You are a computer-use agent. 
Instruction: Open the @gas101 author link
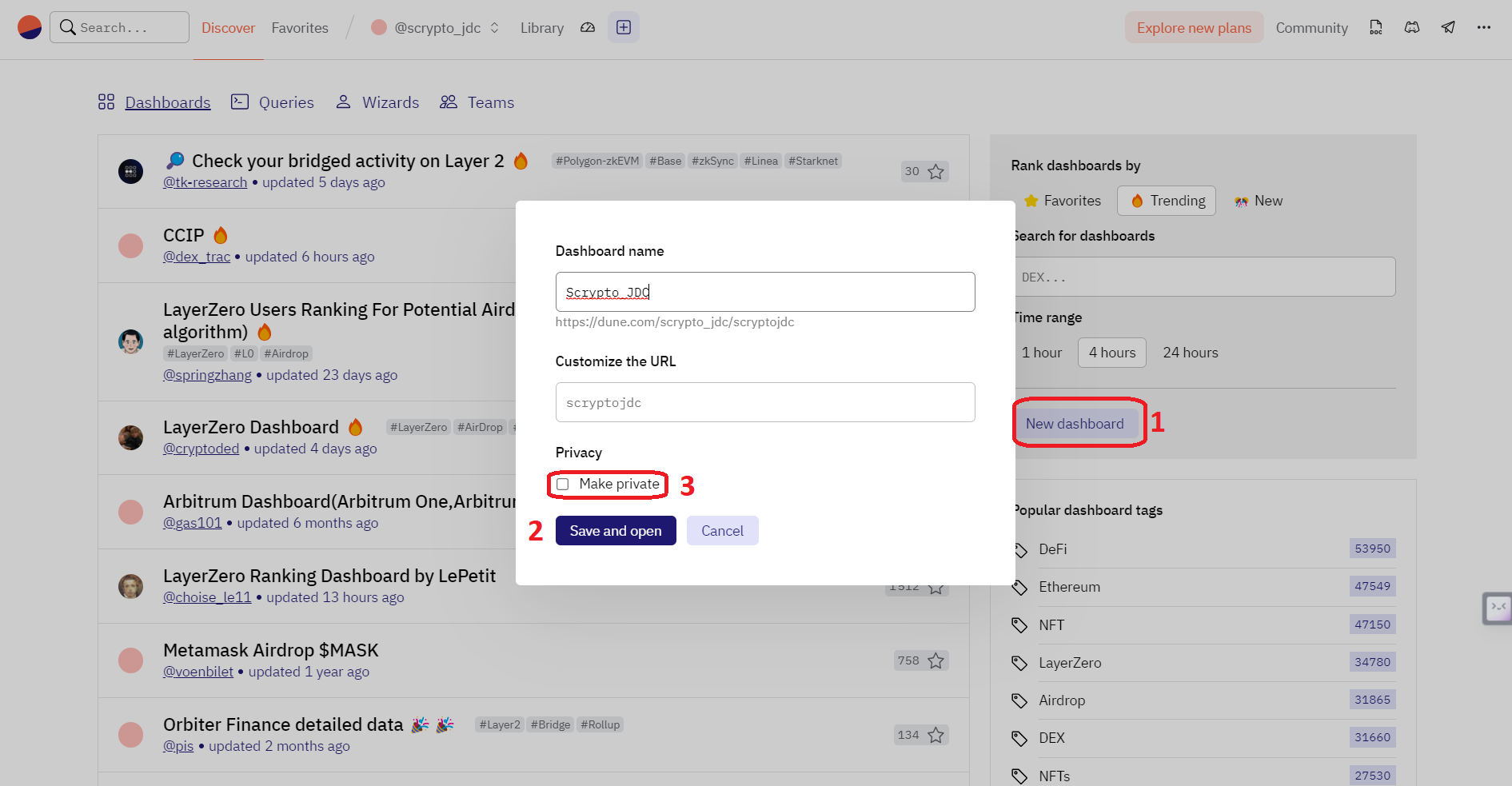coord(193,523)
